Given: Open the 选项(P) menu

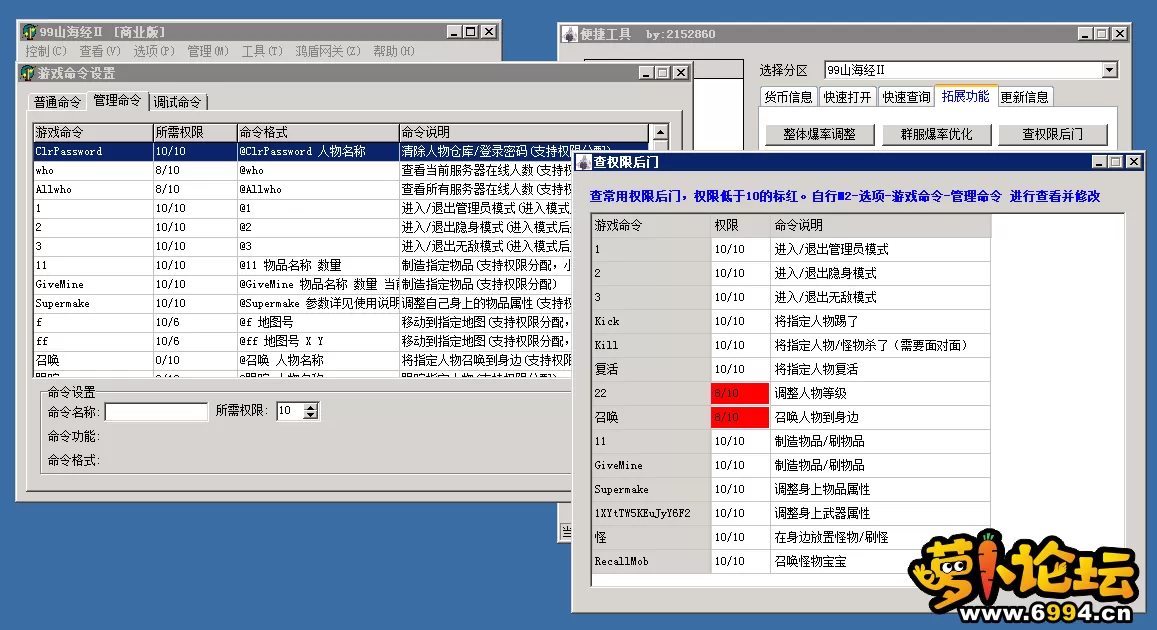Looking at the screenshot, I should pyautogui.click(x=153, y=51).
